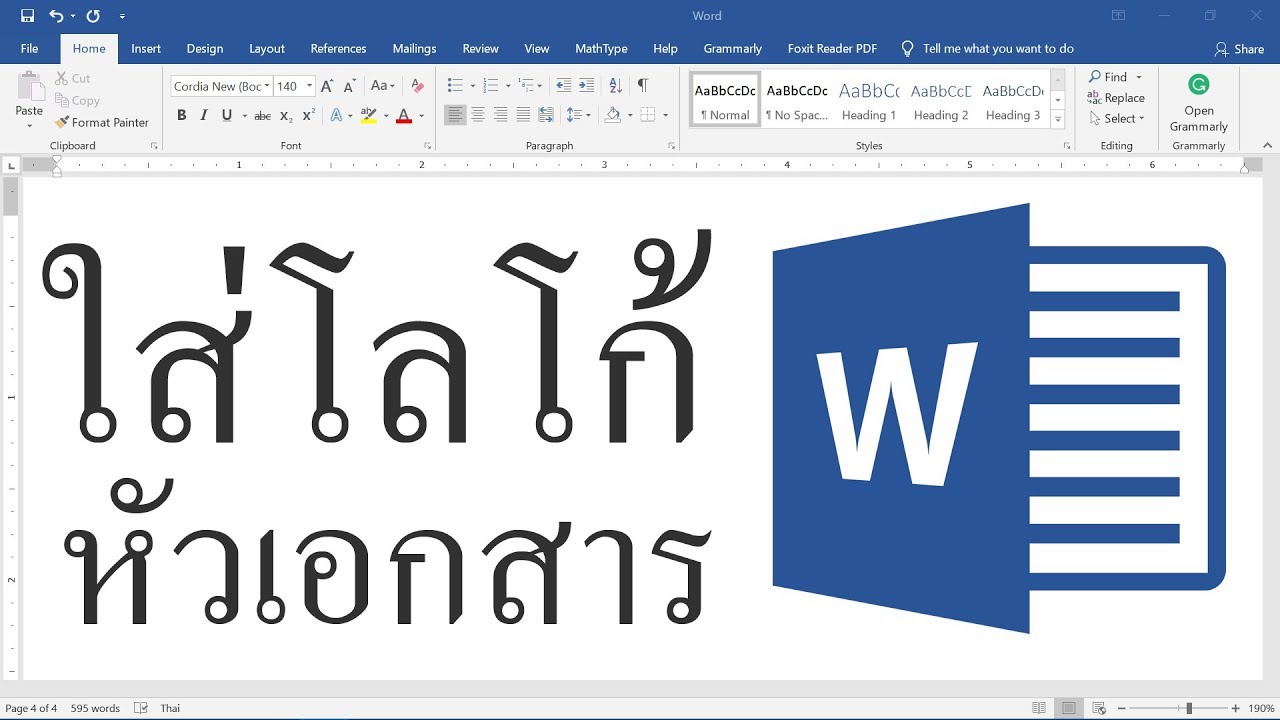
Task: Open Grammarly from the ribbon
Action: pos(1199,102)
